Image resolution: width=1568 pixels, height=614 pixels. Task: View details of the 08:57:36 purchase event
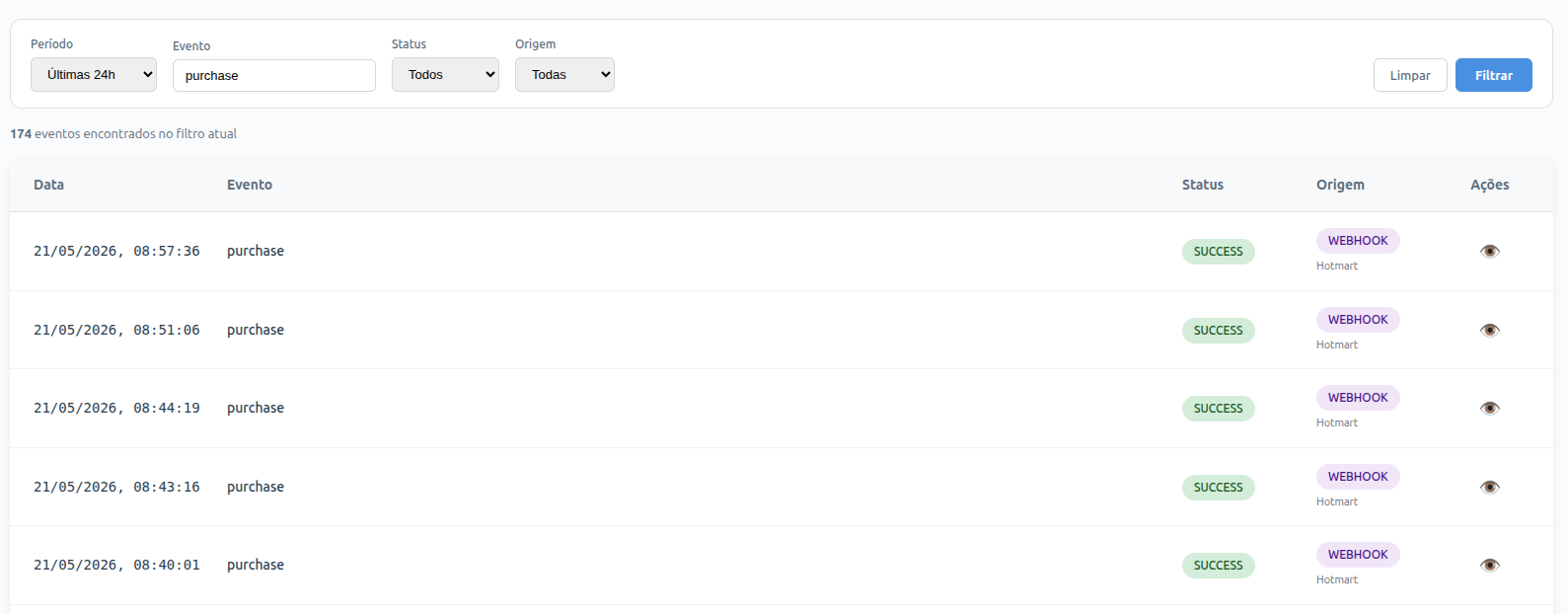click(x=1490, y=251)
